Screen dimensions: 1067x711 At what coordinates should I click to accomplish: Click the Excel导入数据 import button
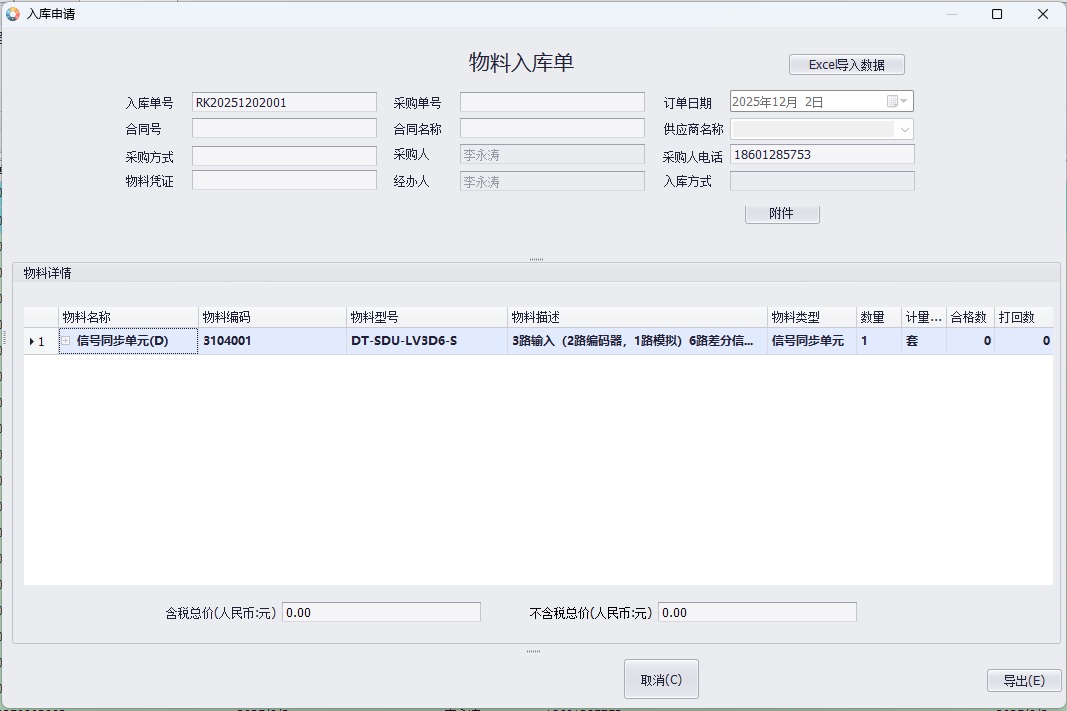click(x=846, y=65)
